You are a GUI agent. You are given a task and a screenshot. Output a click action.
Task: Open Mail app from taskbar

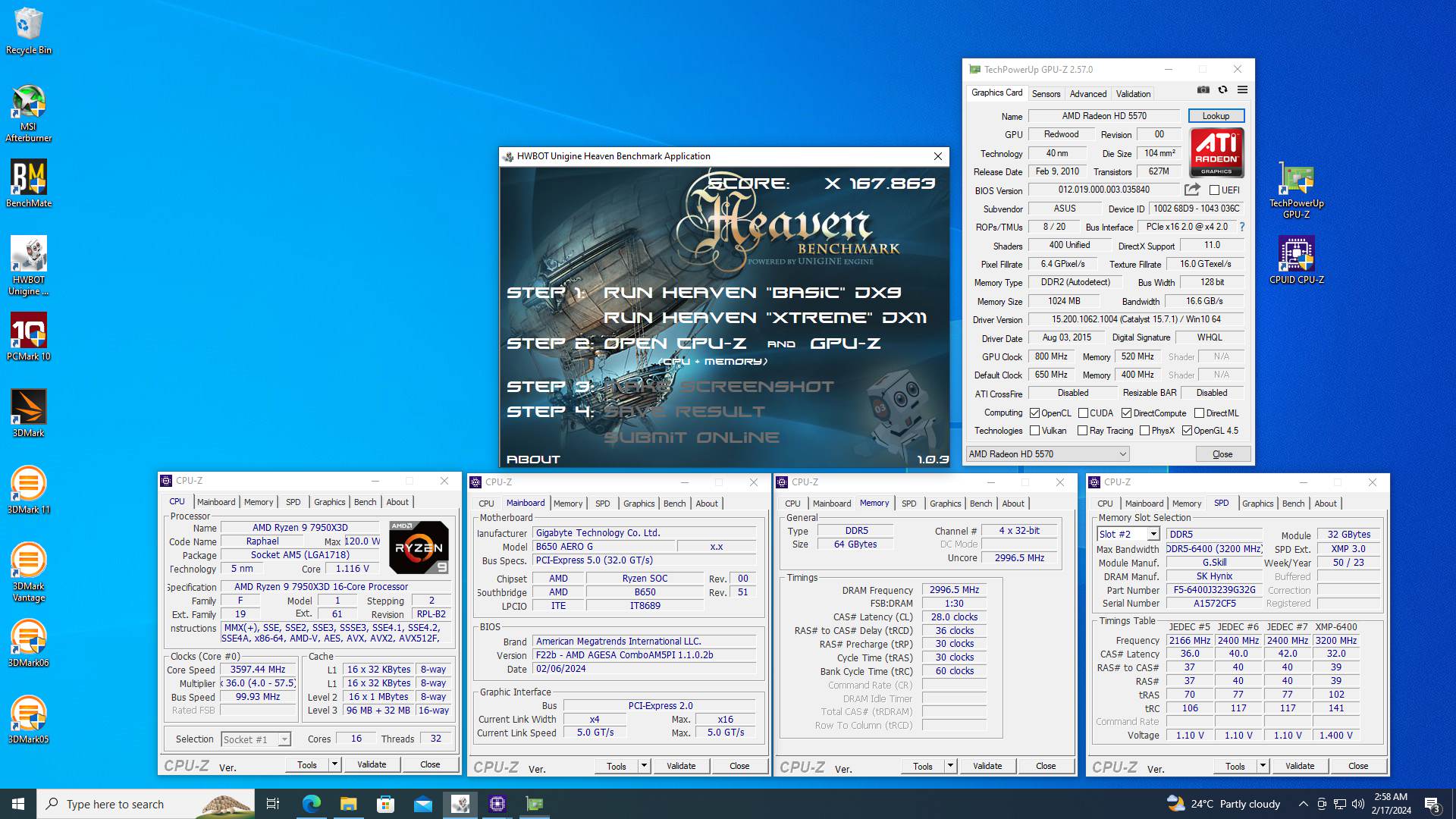(422, 804)
